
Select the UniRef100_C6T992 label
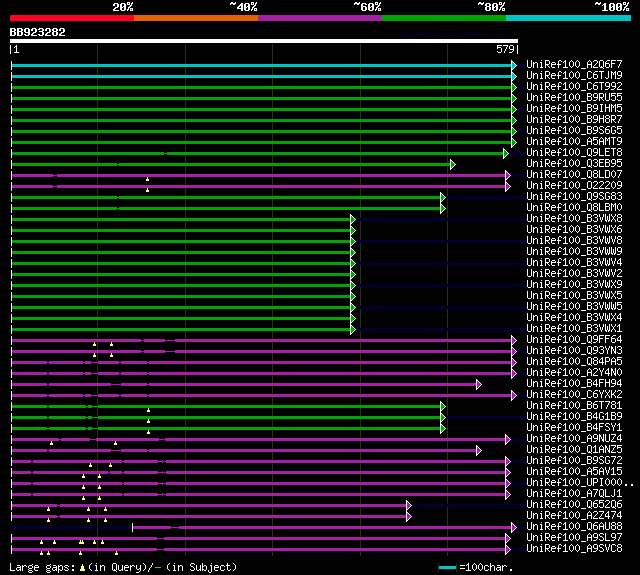[574, 87]
